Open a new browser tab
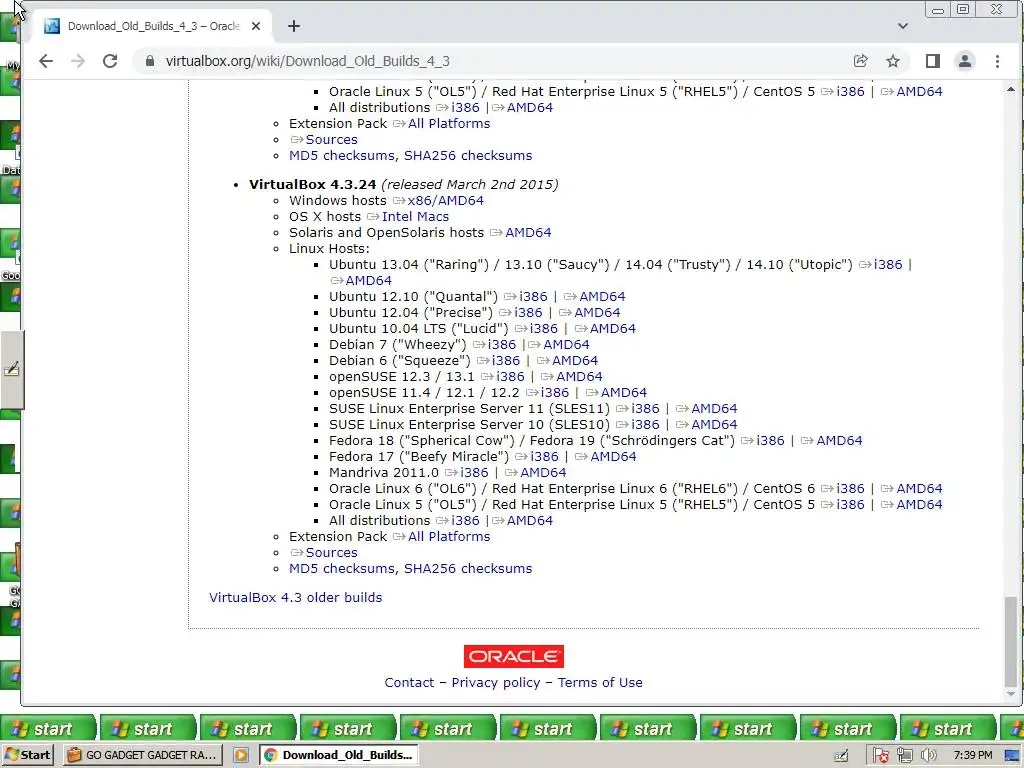 tap(294, 26)
